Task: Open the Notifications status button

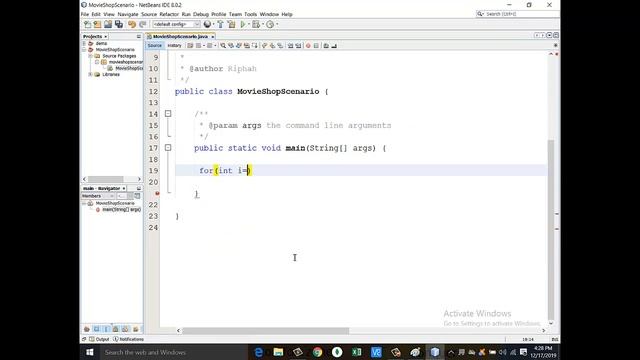Action: [129, 339]
